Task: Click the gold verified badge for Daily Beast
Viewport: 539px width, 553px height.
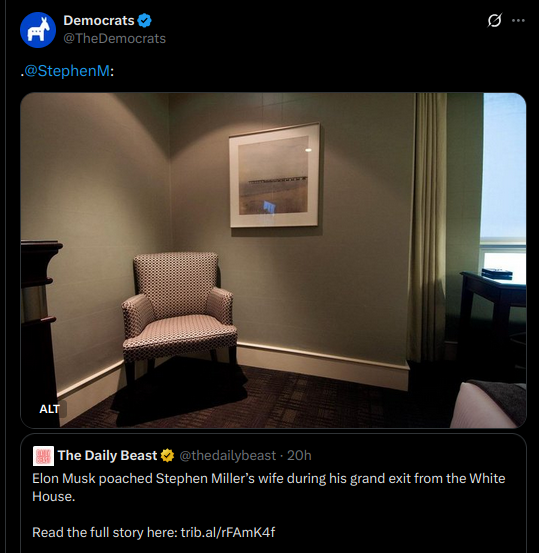Action: pos(167,455)
